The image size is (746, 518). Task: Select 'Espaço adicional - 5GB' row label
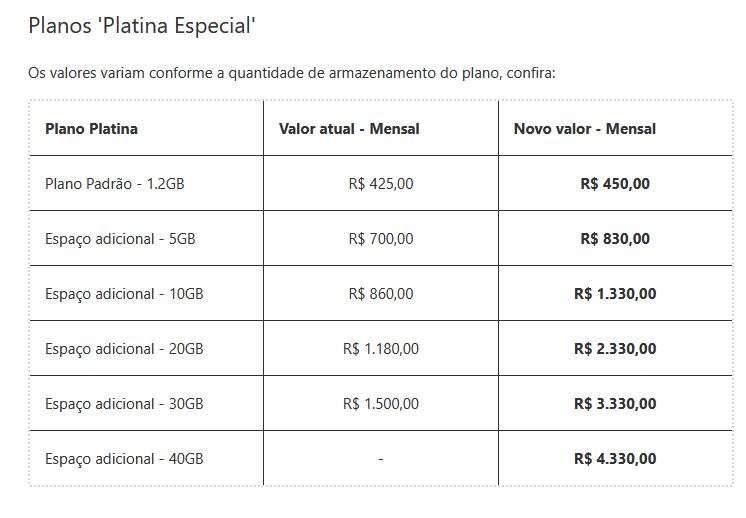click(x=120, y=239)
